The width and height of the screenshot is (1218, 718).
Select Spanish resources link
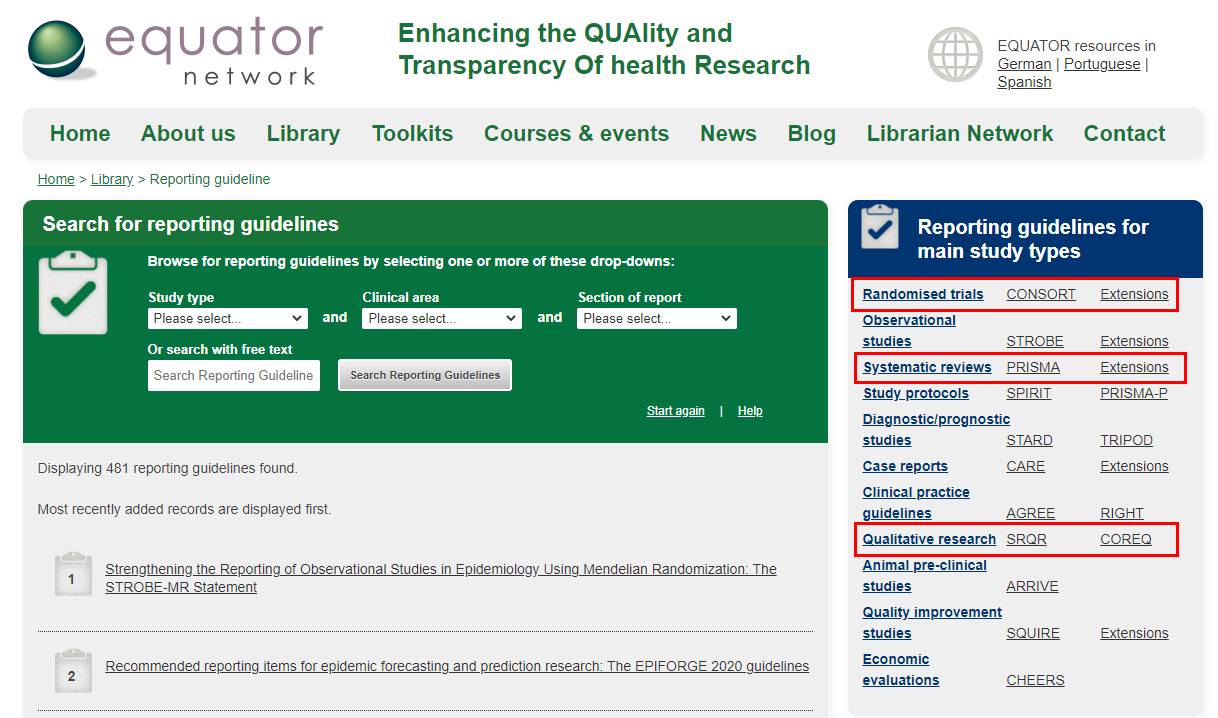[1024, 82]
